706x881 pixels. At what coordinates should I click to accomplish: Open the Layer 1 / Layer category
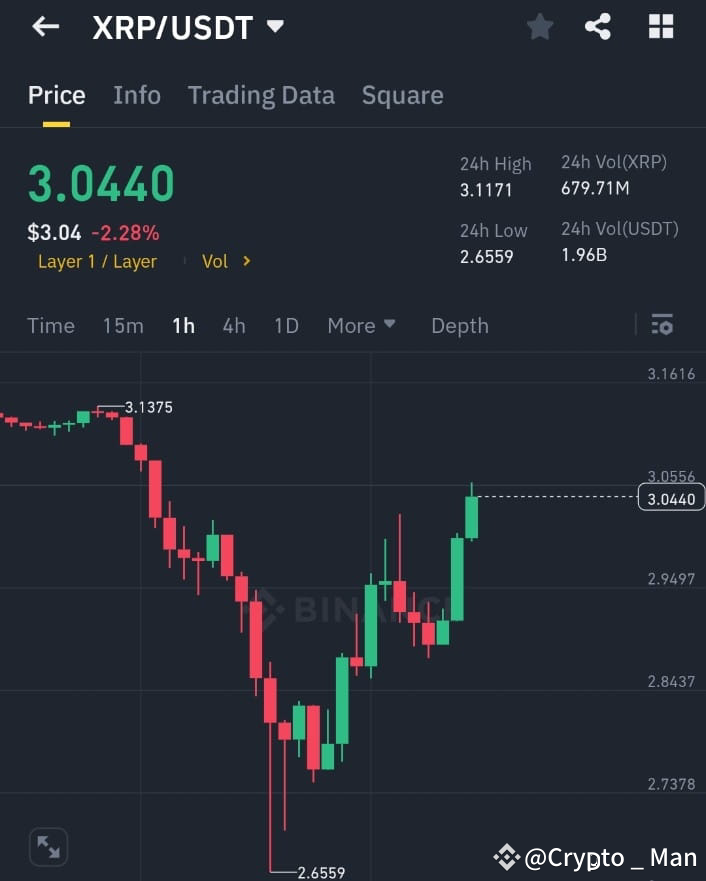97,261
